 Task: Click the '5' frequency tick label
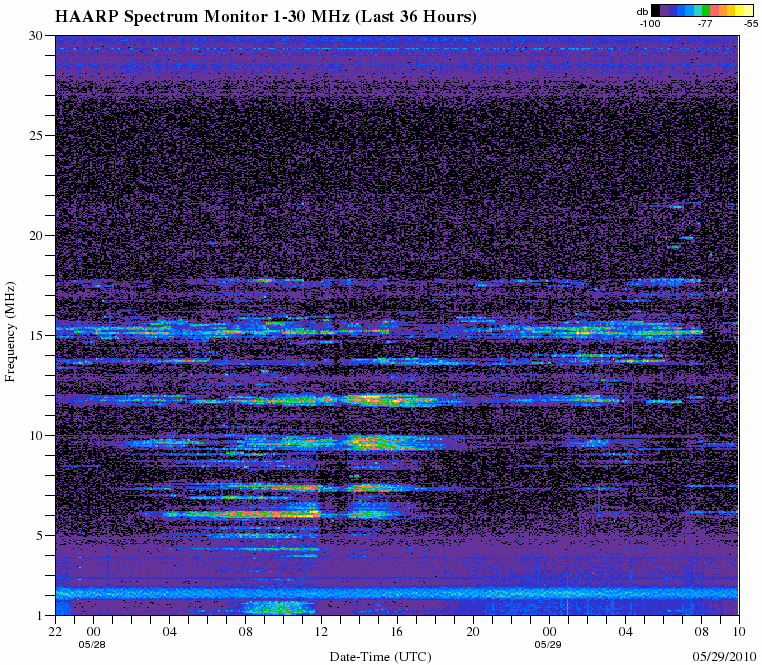pos(40,536)
